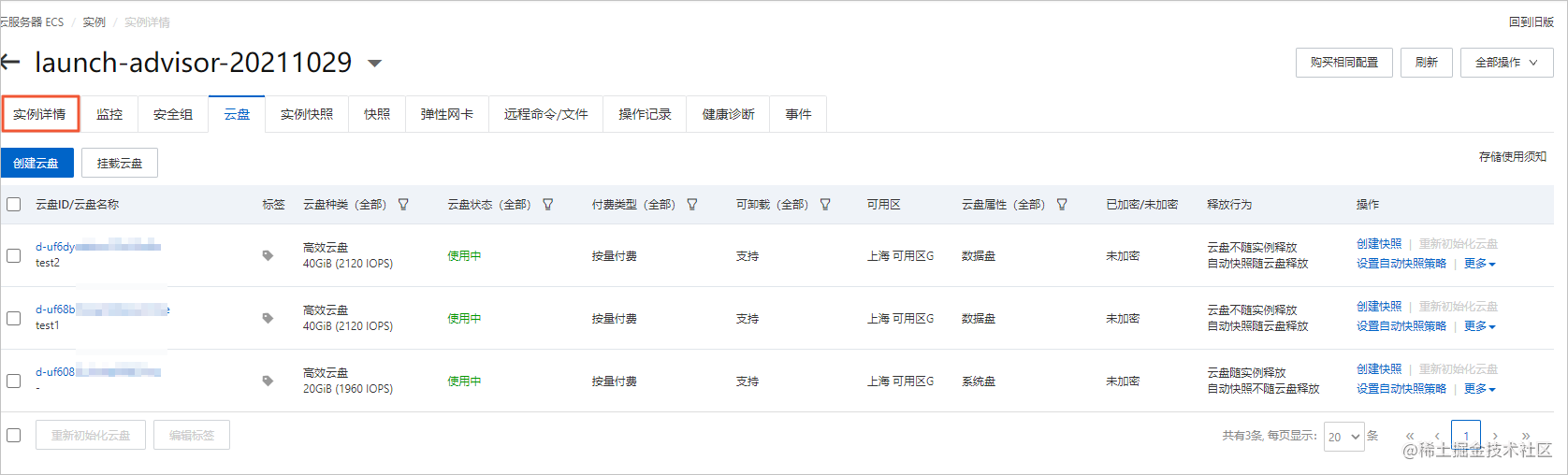This screenshot has height=475, width=1568.
Task: Expand the dropdown arrow next to launch-advisor-20211029
Action: pos(375,64)
